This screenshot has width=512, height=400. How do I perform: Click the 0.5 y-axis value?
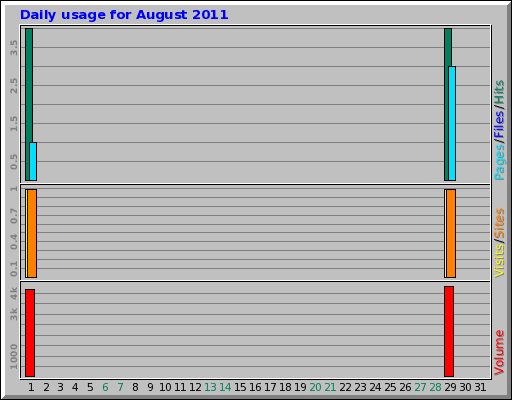[x=14, y=162]
